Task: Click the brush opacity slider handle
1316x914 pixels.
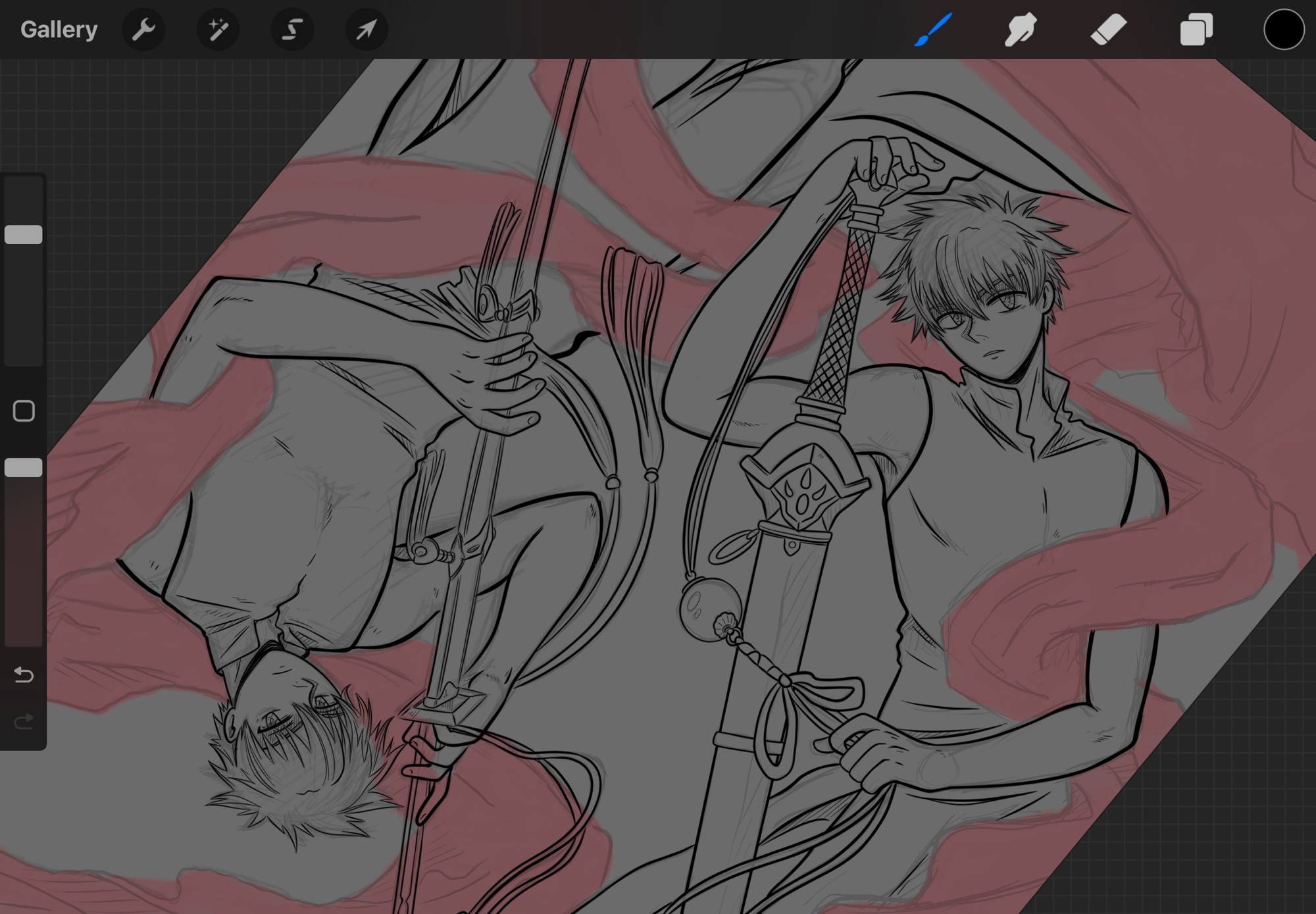Action: pyautogui.click(x=24, y=468)
